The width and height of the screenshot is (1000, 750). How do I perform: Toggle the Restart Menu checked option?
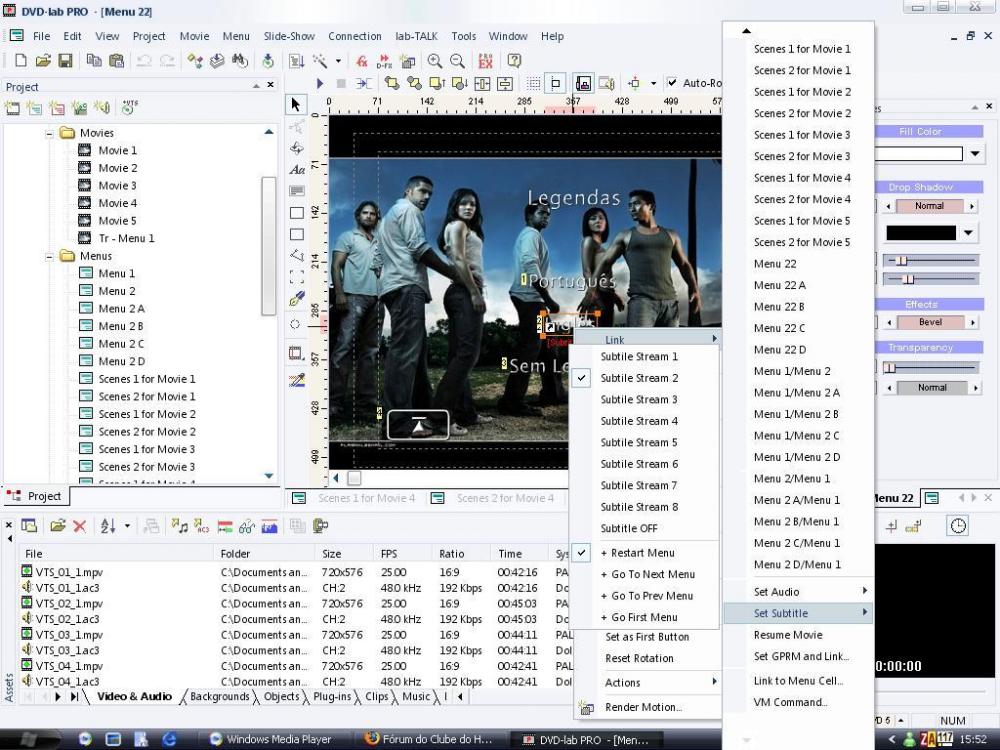pos(642,553)
